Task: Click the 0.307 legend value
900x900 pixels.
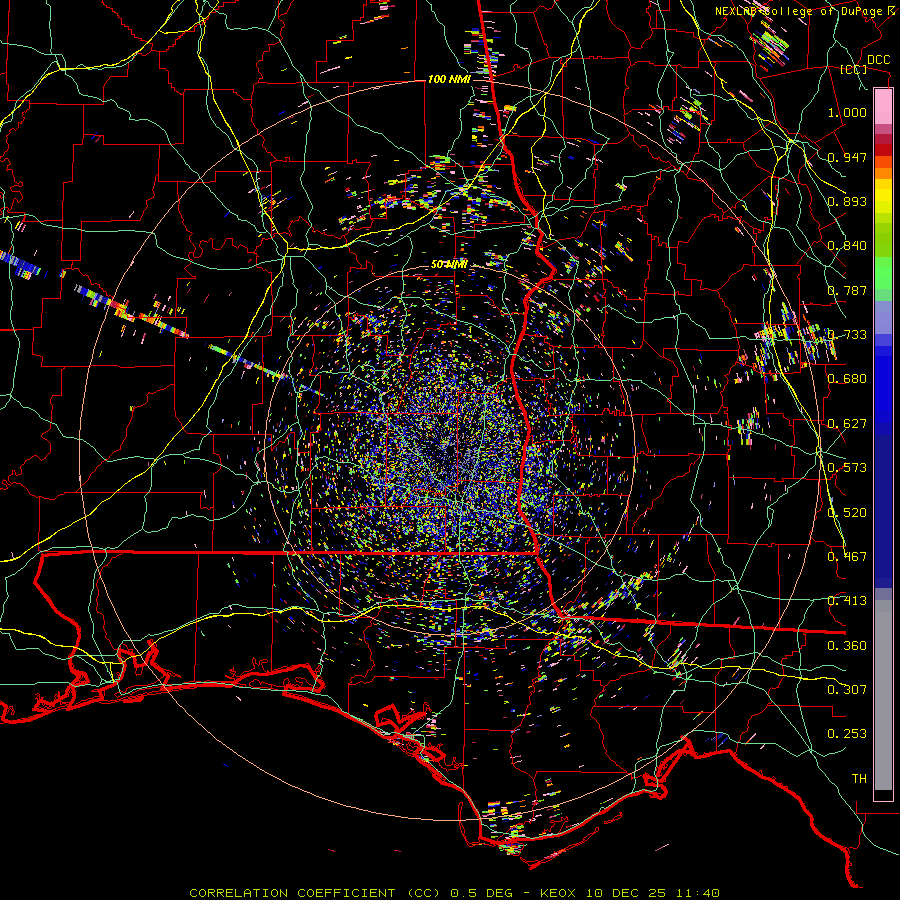Action: [847, 690]
